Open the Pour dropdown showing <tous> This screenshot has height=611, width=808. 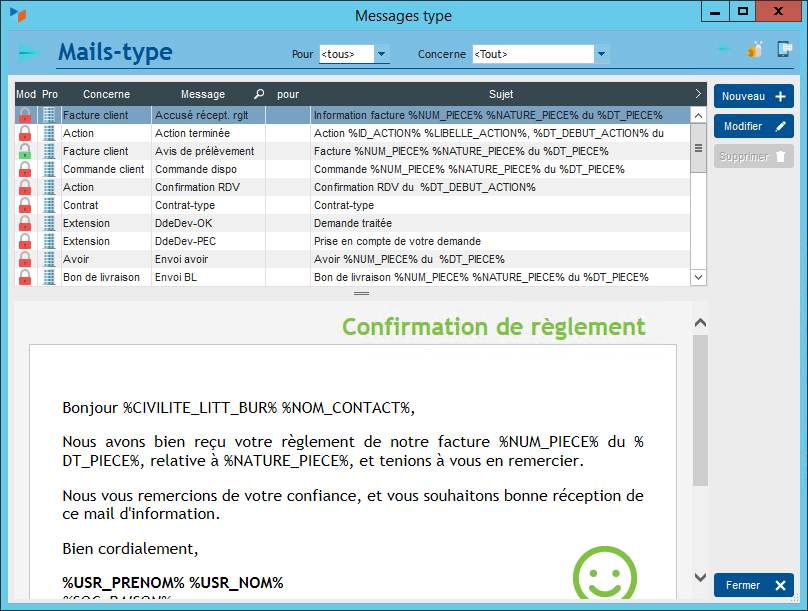(x=382, y=54)
